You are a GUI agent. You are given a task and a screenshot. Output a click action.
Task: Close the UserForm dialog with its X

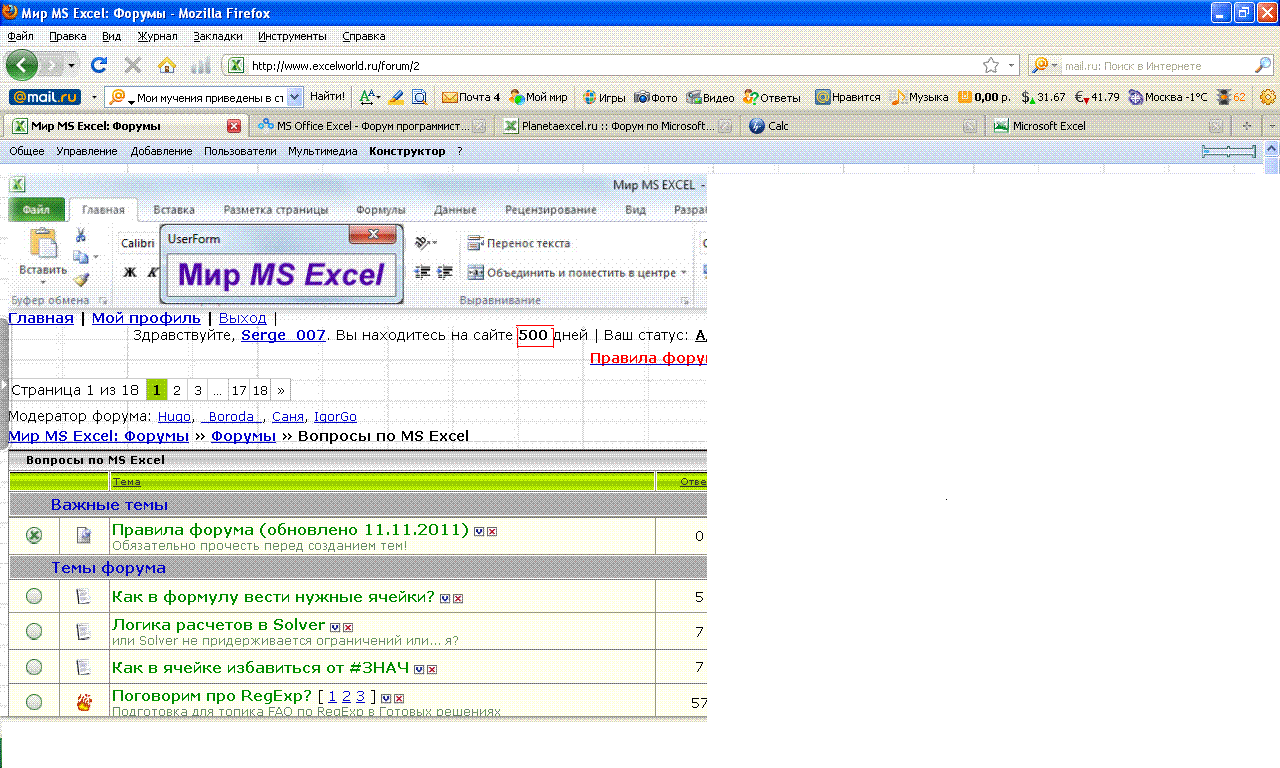(373, 234)
